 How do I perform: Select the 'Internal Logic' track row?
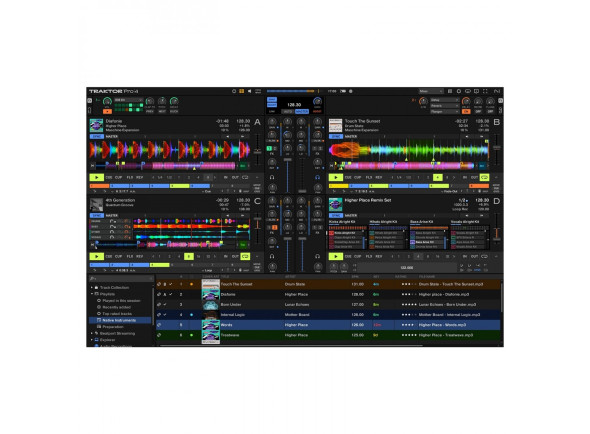[x=328, y=315]
